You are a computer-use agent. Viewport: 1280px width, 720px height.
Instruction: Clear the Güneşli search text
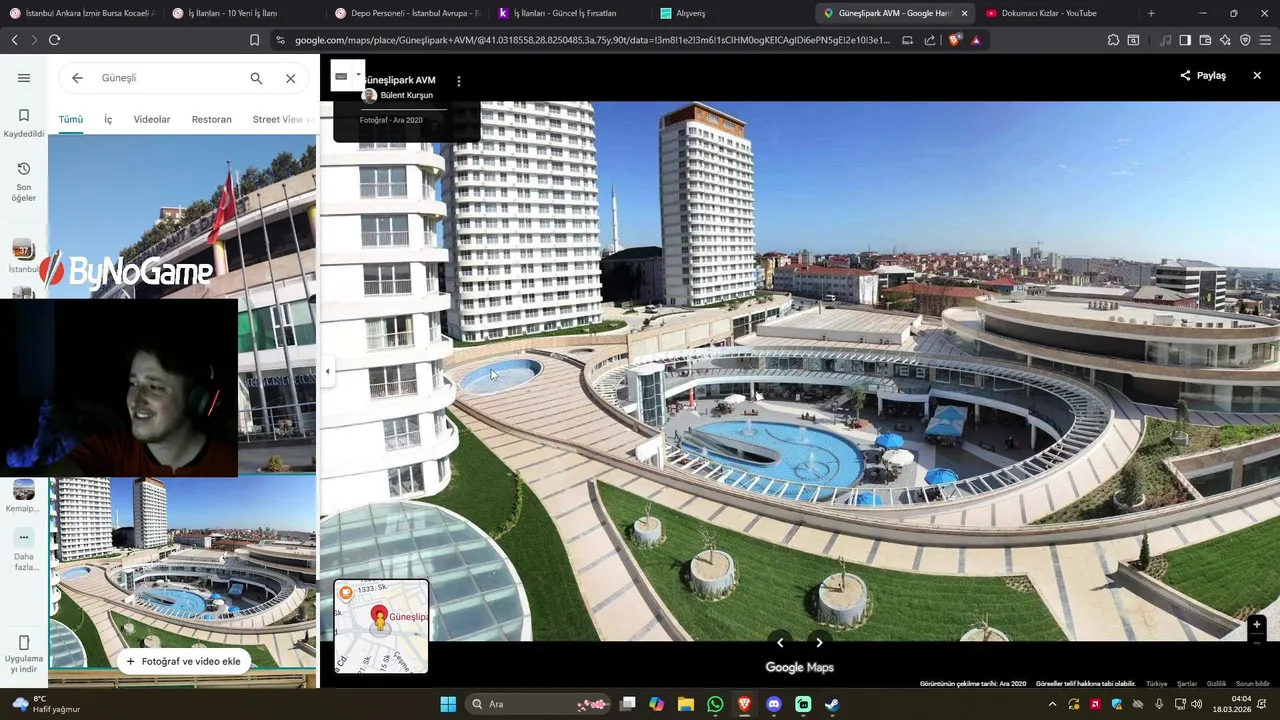click(290, 78)
